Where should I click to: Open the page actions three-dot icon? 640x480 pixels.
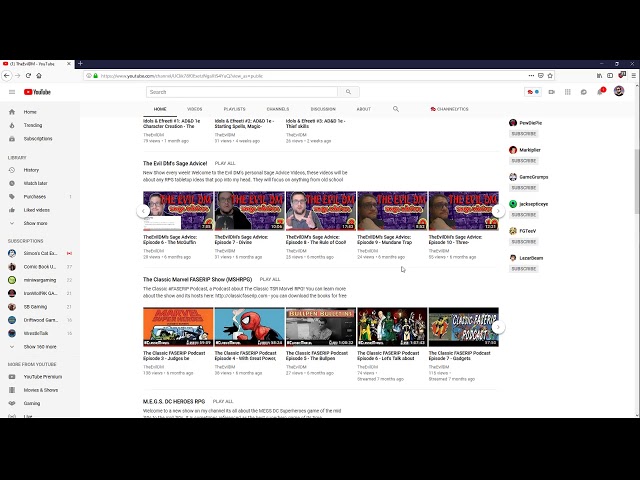pos(531,76)
